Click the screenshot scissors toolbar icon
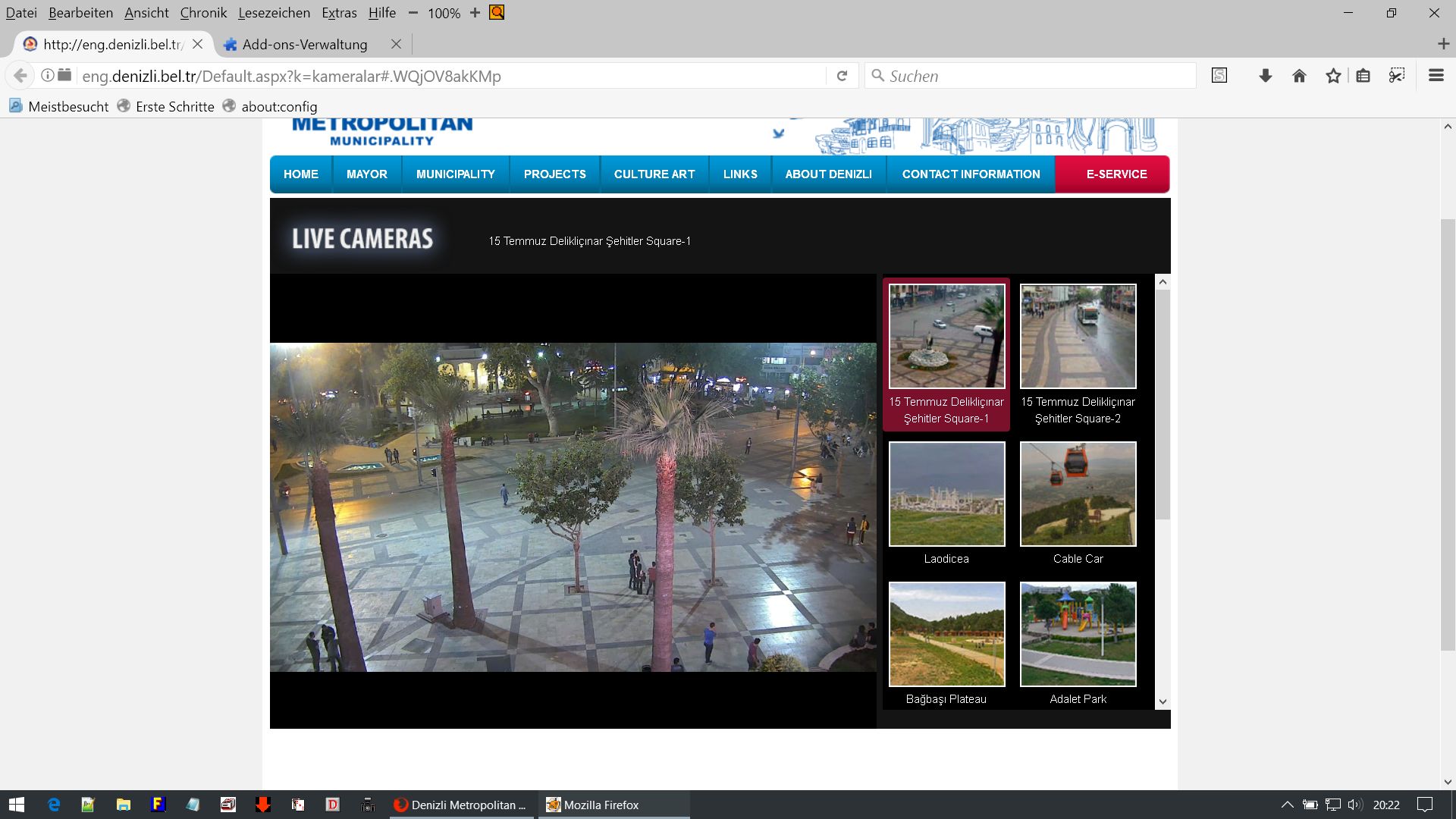 (1397, 76)
